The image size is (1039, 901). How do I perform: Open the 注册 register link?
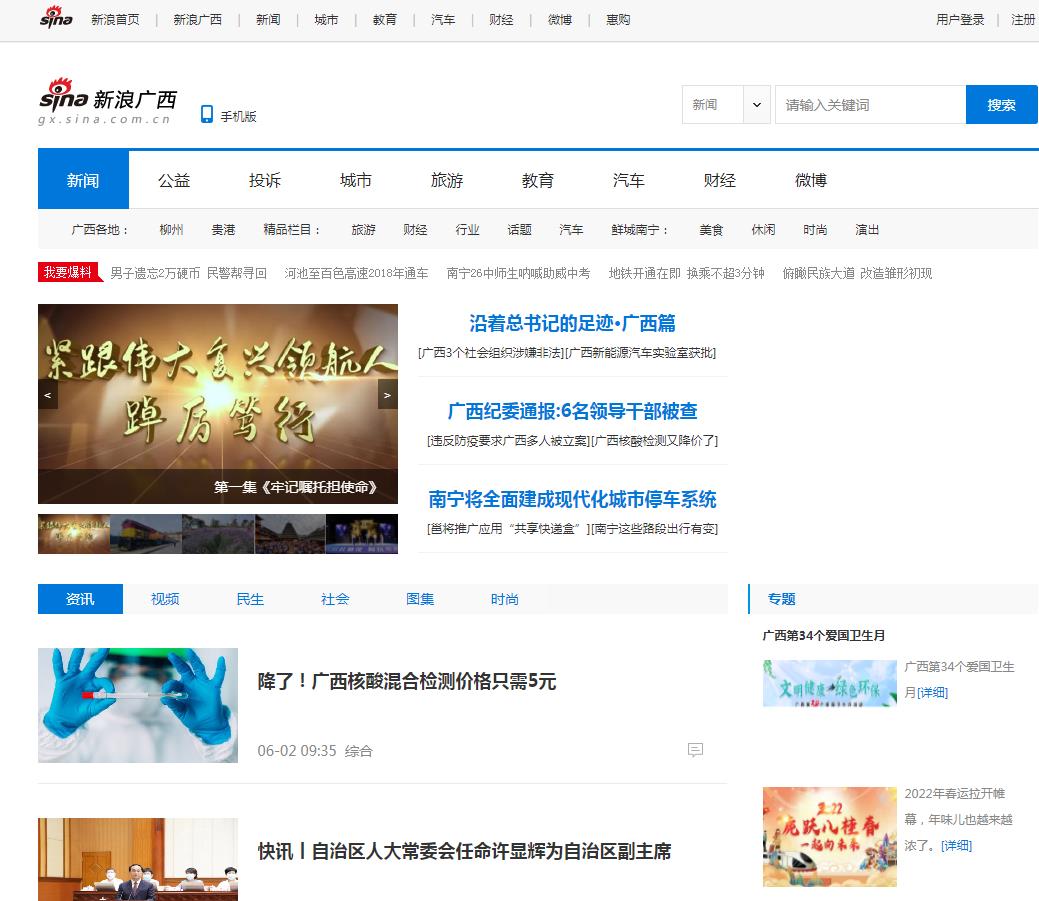pos(1022,20)
